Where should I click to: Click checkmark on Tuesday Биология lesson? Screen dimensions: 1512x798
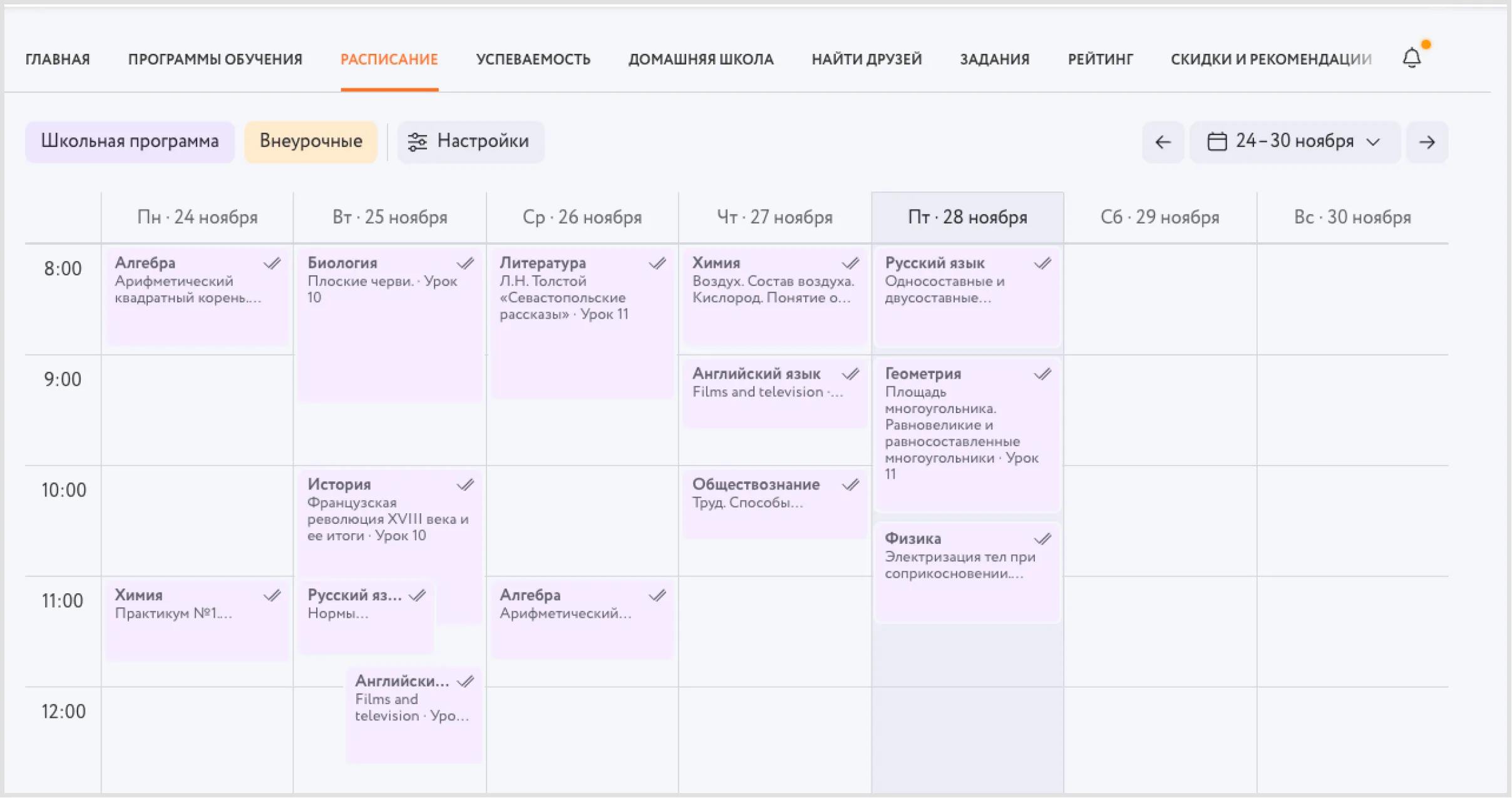(x=465, y=263)
